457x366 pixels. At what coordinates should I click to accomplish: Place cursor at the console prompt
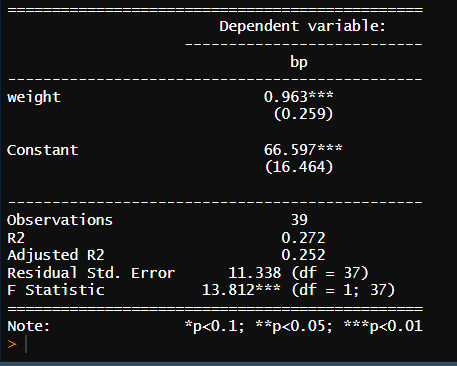26,344
